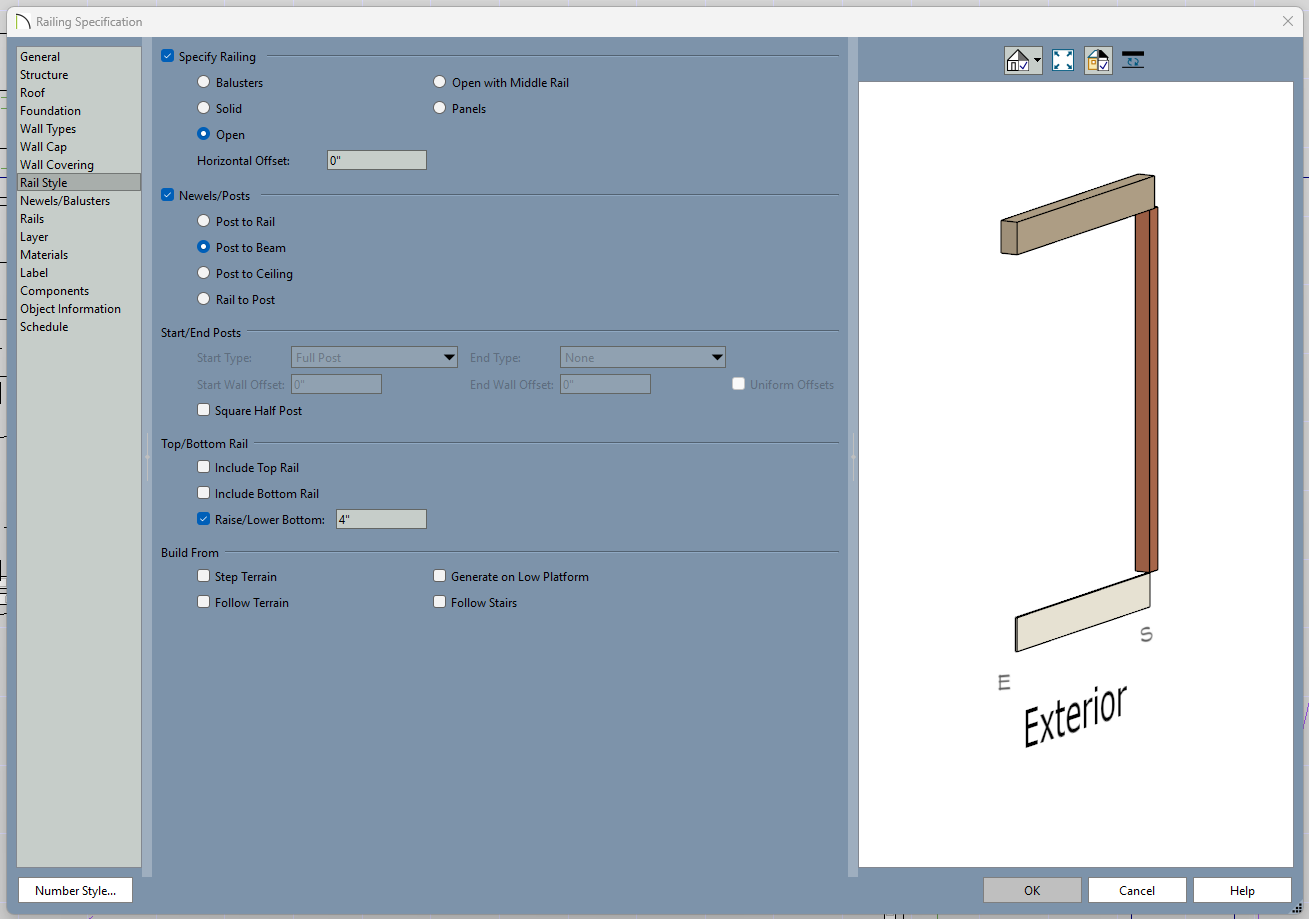Open the Newels/Balusters panel
The image size is (1309, 919).
(65, 201)
